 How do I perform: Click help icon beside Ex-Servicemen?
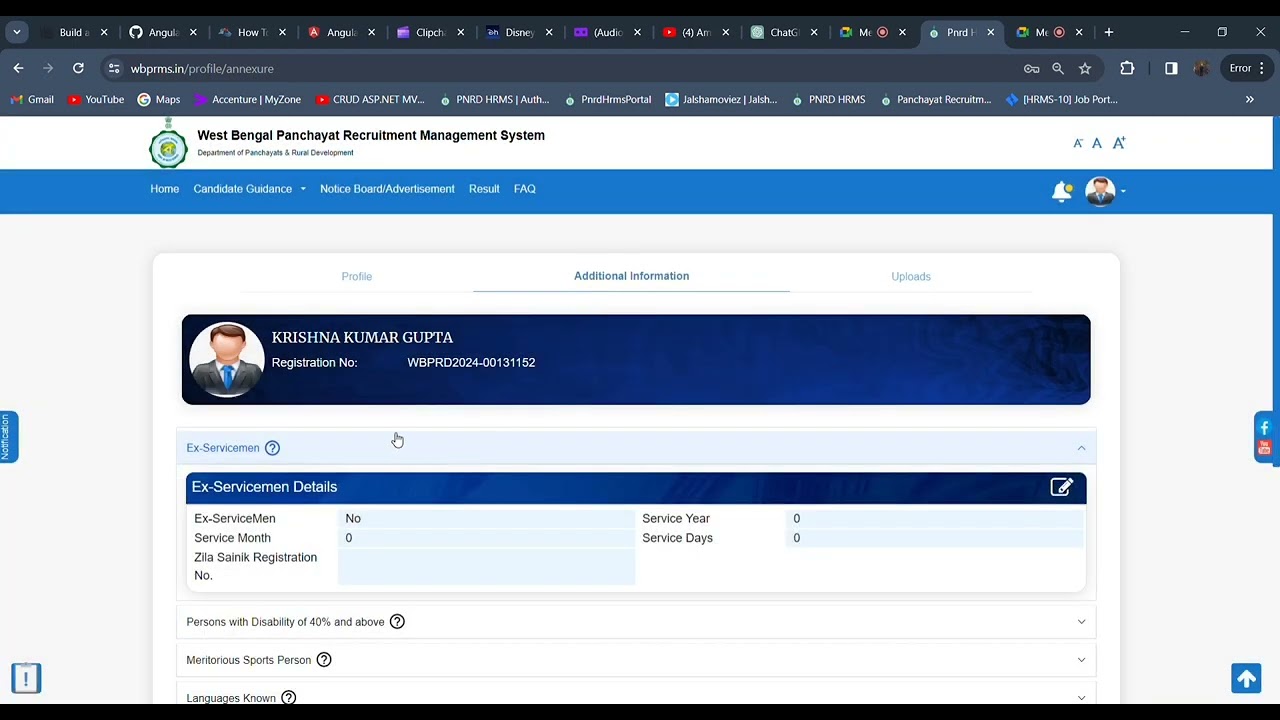pos(272,448)
